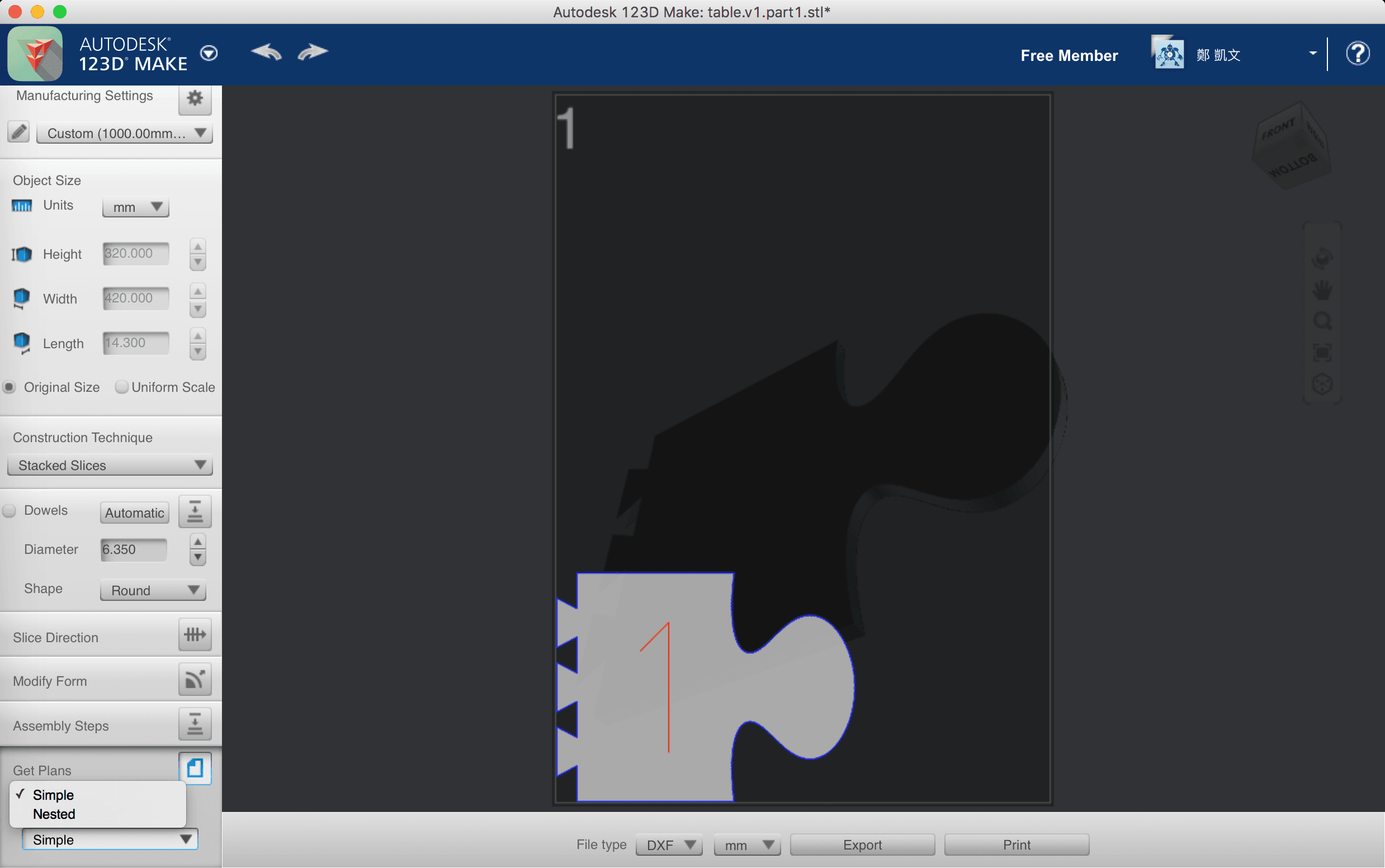This screenshot has width=1385, height=868.
Task: Open Slice Direction tool
Action: 195,635
